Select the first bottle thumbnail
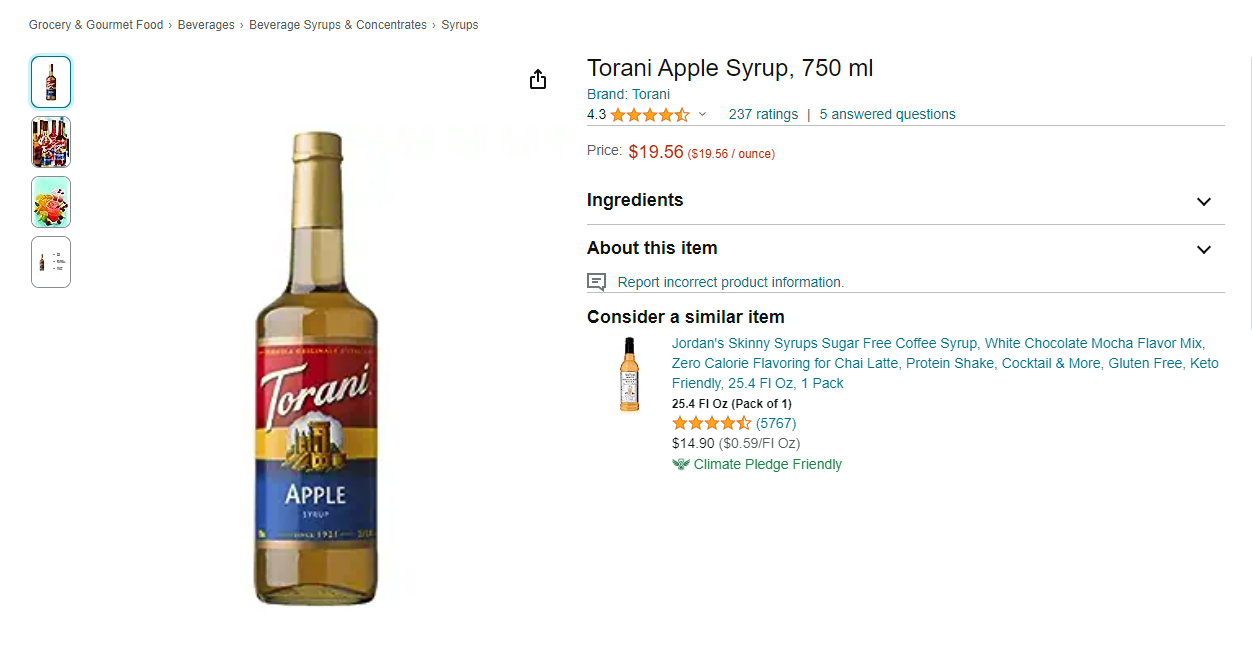1252x655 pixels. [51, 82]
